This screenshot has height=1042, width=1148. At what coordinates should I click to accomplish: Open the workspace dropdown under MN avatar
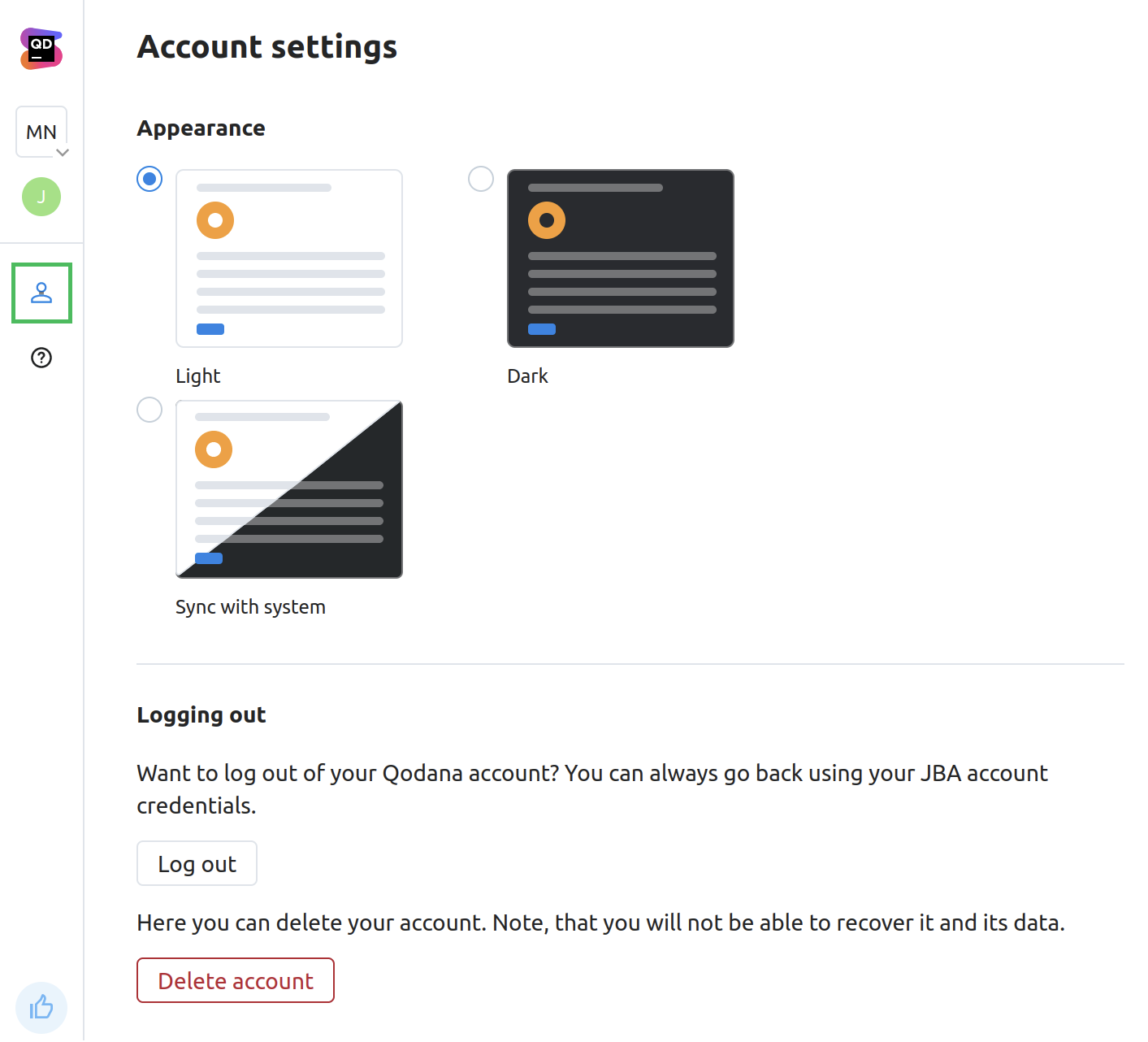click(x=64, y=152)
